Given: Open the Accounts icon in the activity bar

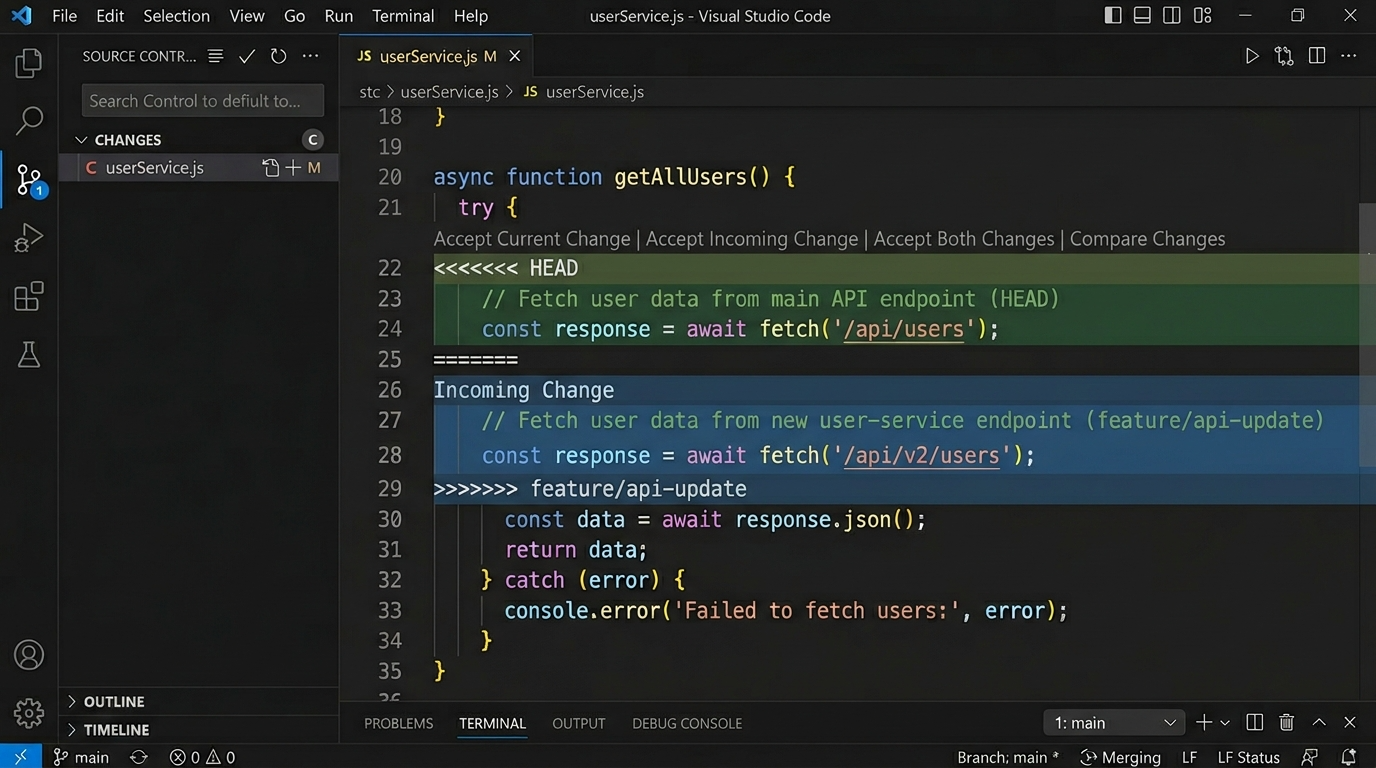Looking at the screenshot, I should coord(29,655).
